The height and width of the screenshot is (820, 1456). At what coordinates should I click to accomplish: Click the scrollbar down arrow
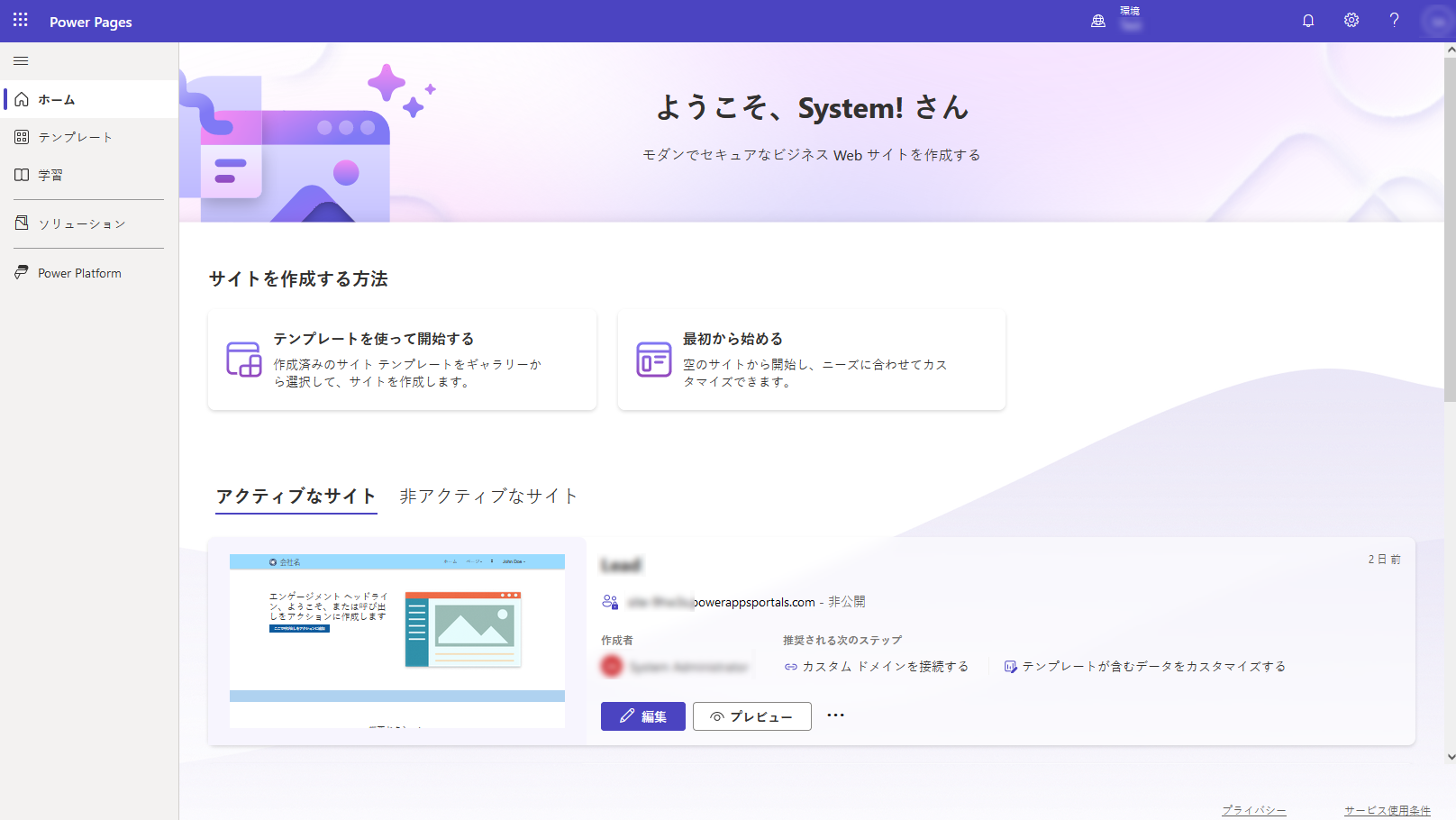click(1450, 757)
